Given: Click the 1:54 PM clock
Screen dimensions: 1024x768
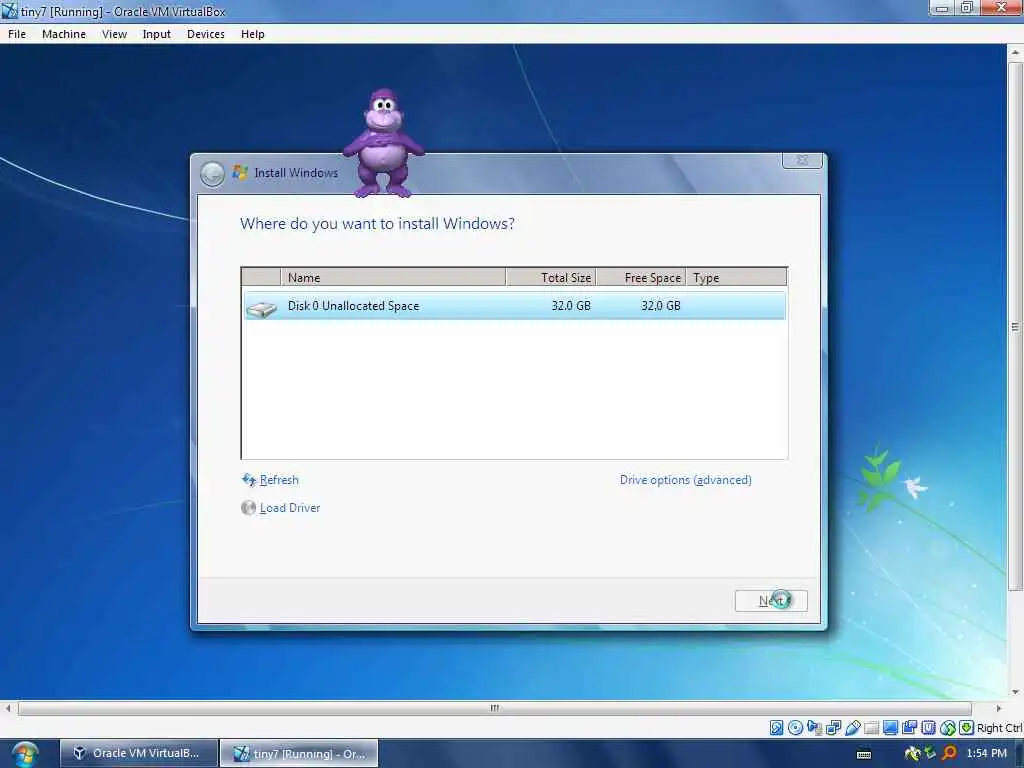Looking at the screenshot, I should pyautogui.click(x=986, y=753).
